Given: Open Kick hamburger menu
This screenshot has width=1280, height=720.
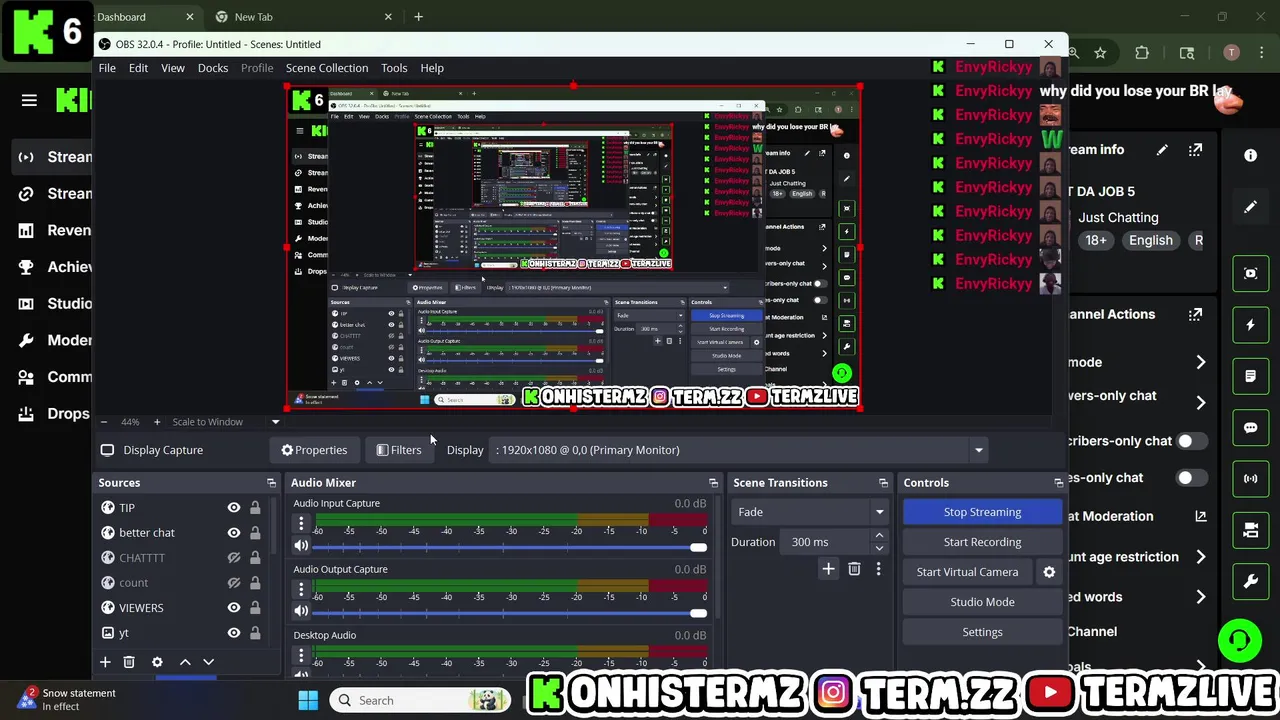Looking at the screenshot, I should pyautogui.click(x=29, y=100).
